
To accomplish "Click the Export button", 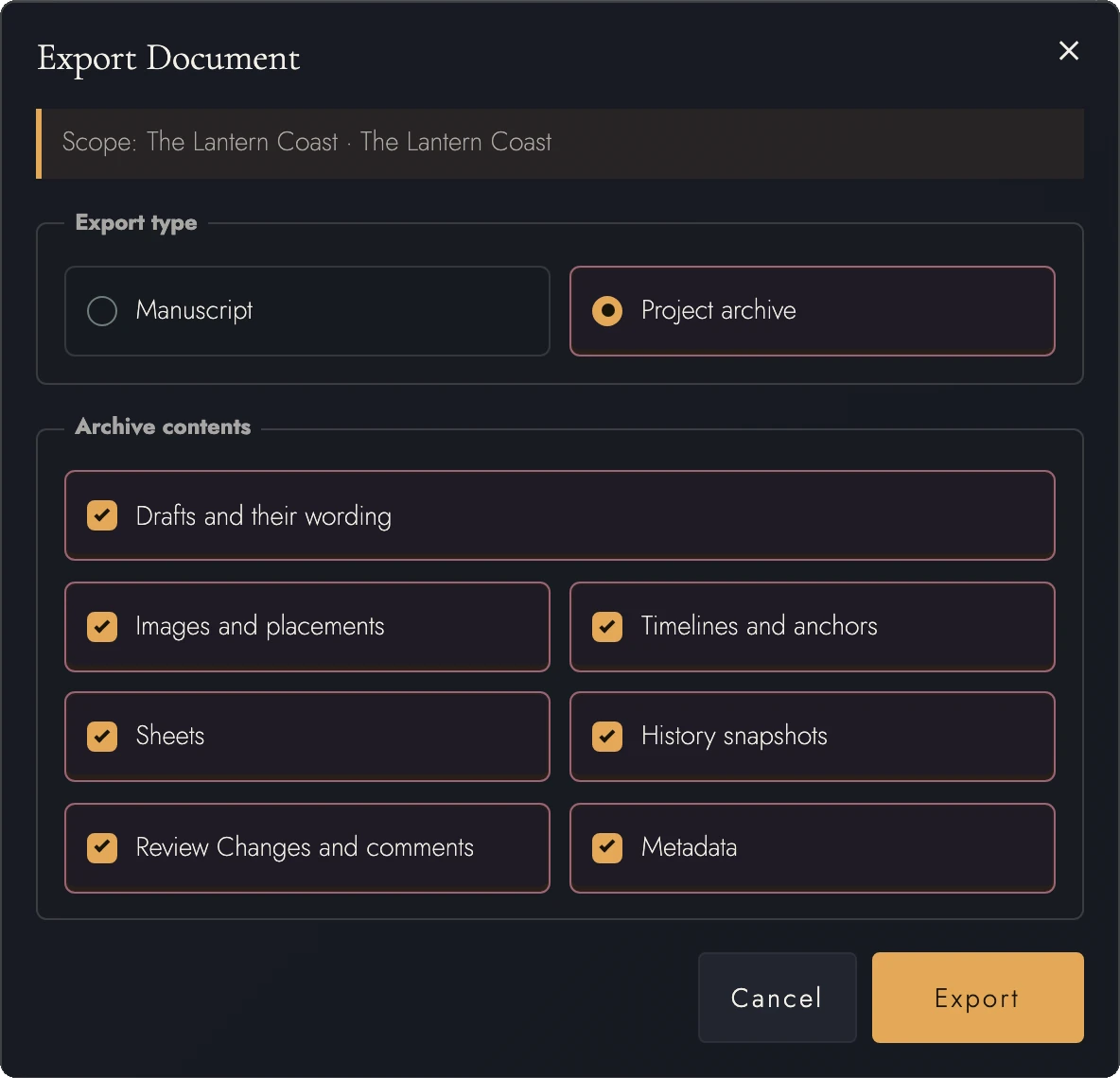I will click(977, 998).
